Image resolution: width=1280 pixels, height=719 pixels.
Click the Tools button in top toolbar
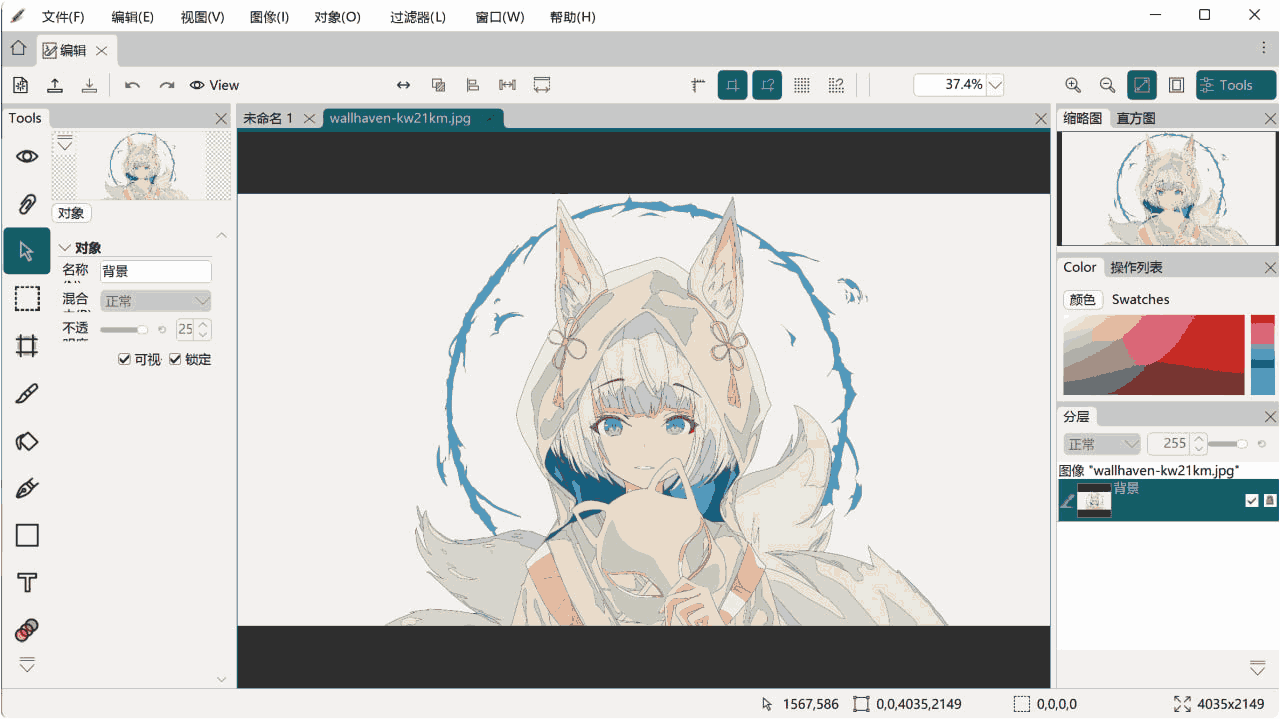(x=1236, y=85)
